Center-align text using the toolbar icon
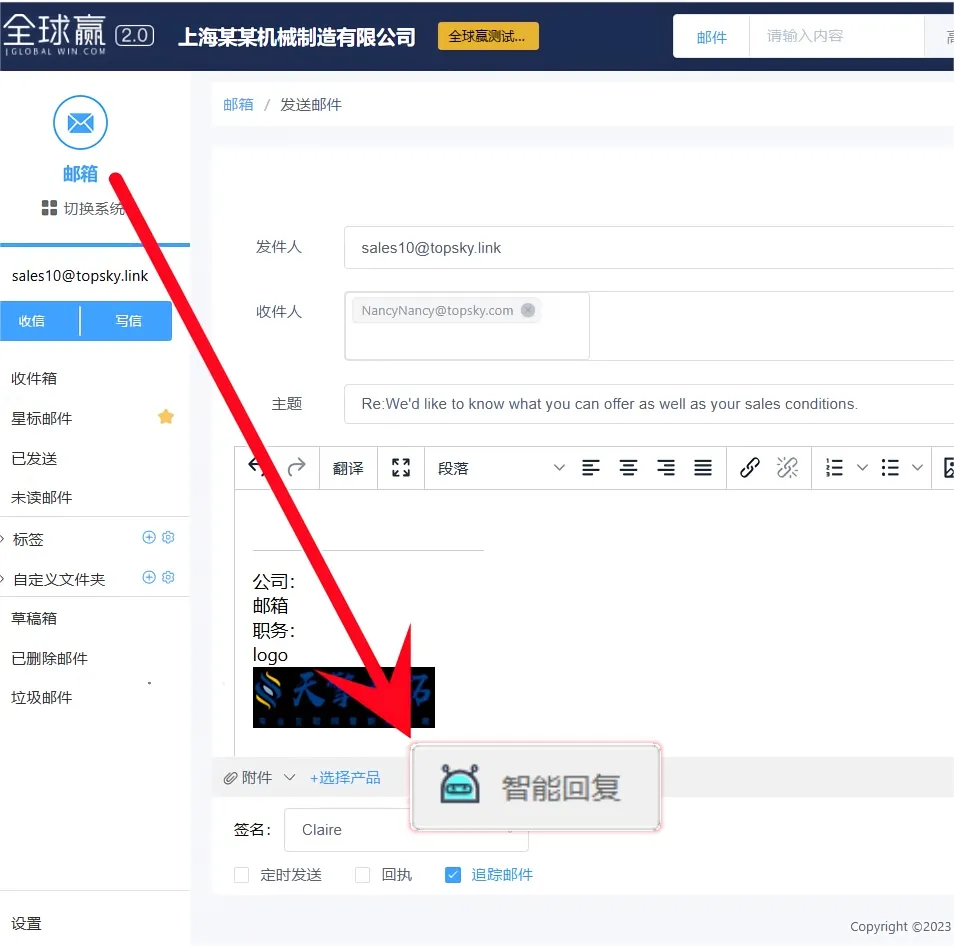 click(628, 468)
